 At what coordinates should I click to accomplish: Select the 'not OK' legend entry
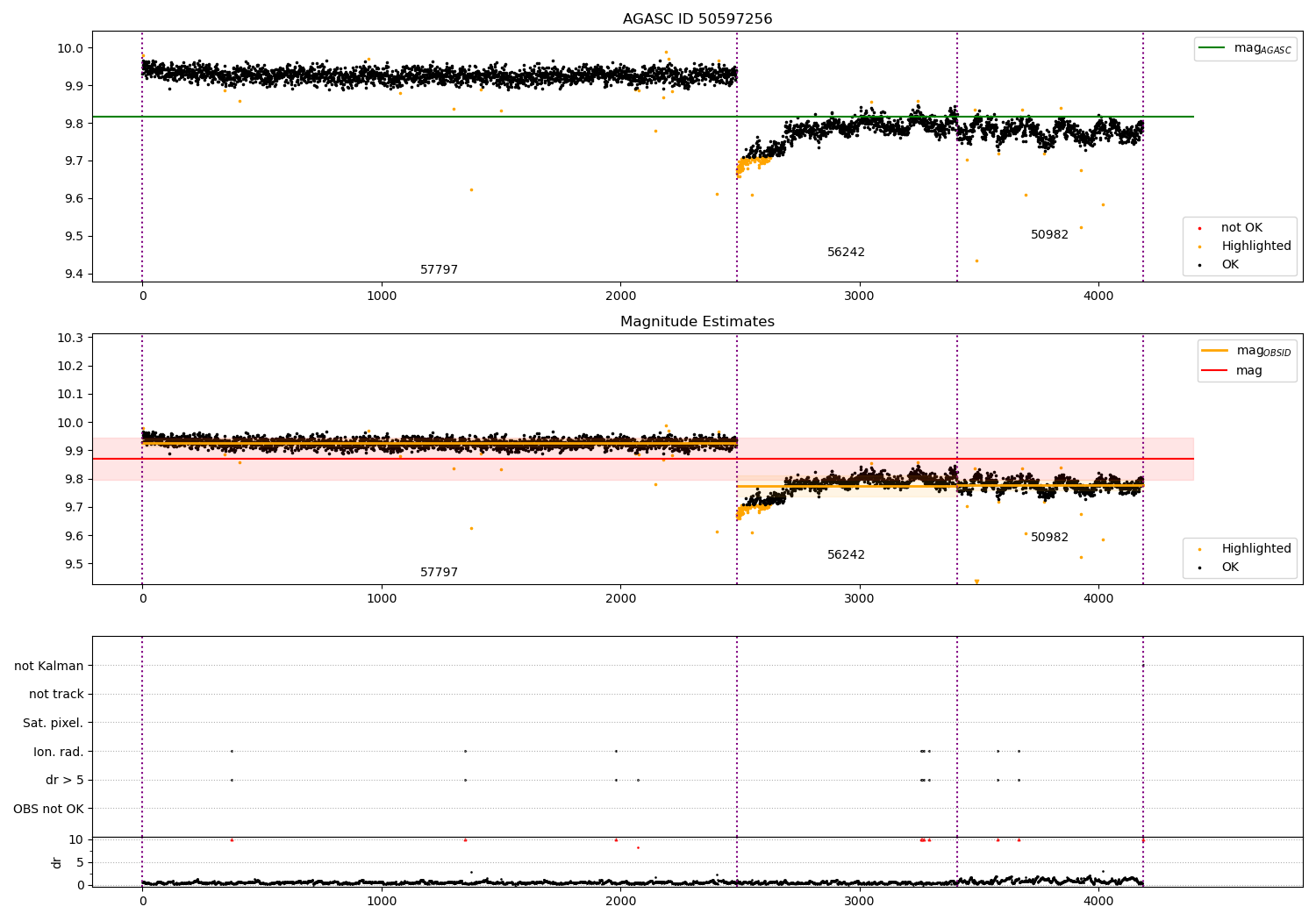[x=1241, y=228]
